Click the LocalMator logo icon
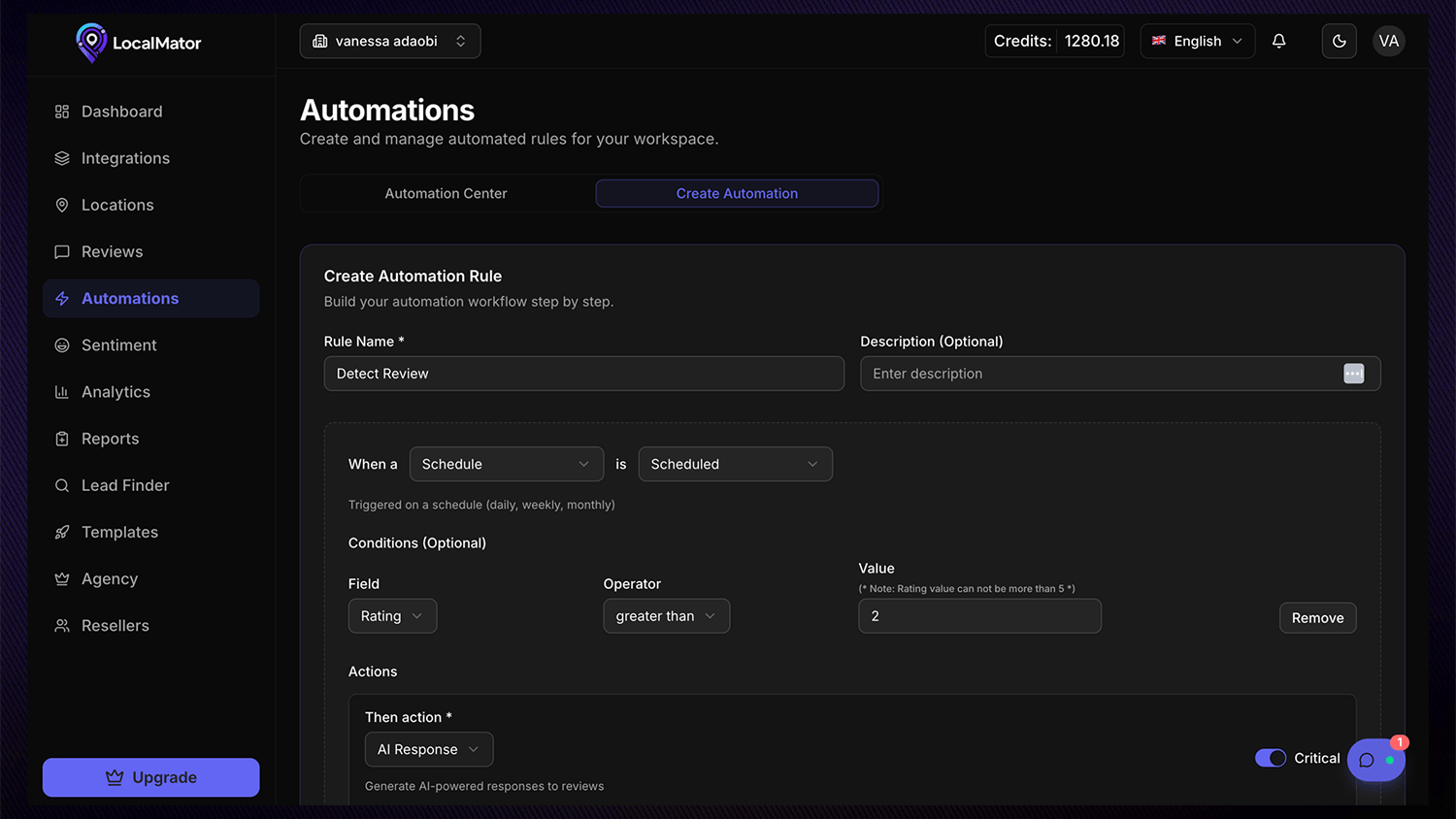The height and width of the screenshot is (819, 1456). click(91, 42)
